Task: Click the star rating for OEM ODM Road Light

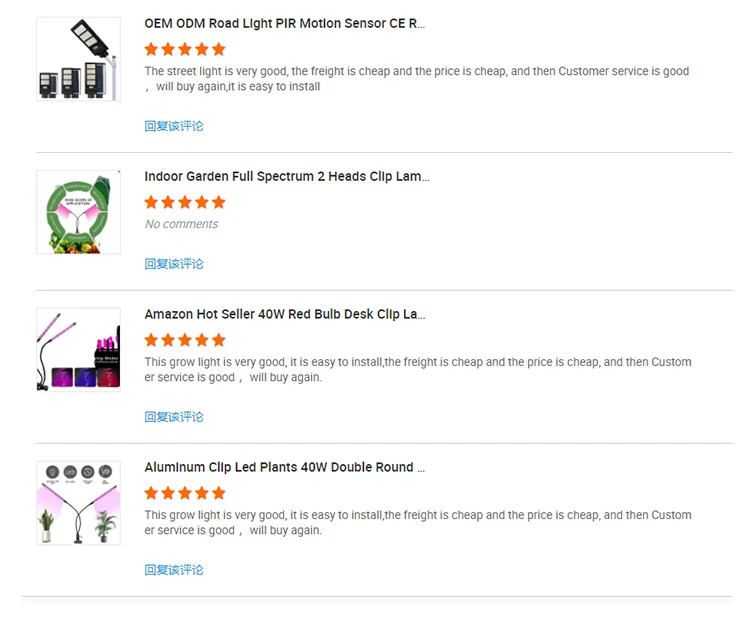Action: tap(185, 49)
